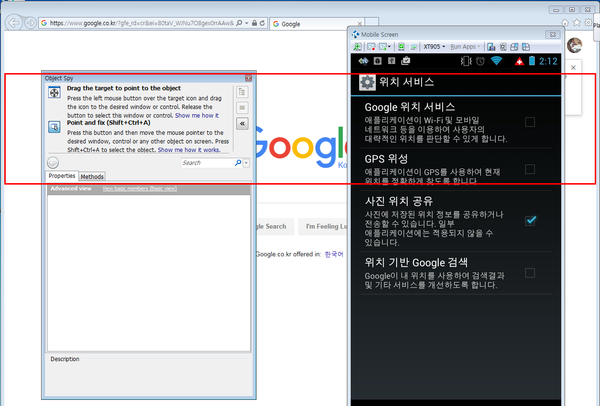This screenshot has height=406, width=600.
Task: Open dropdown next to the green-dot capture icon
Action: point(390,47)
